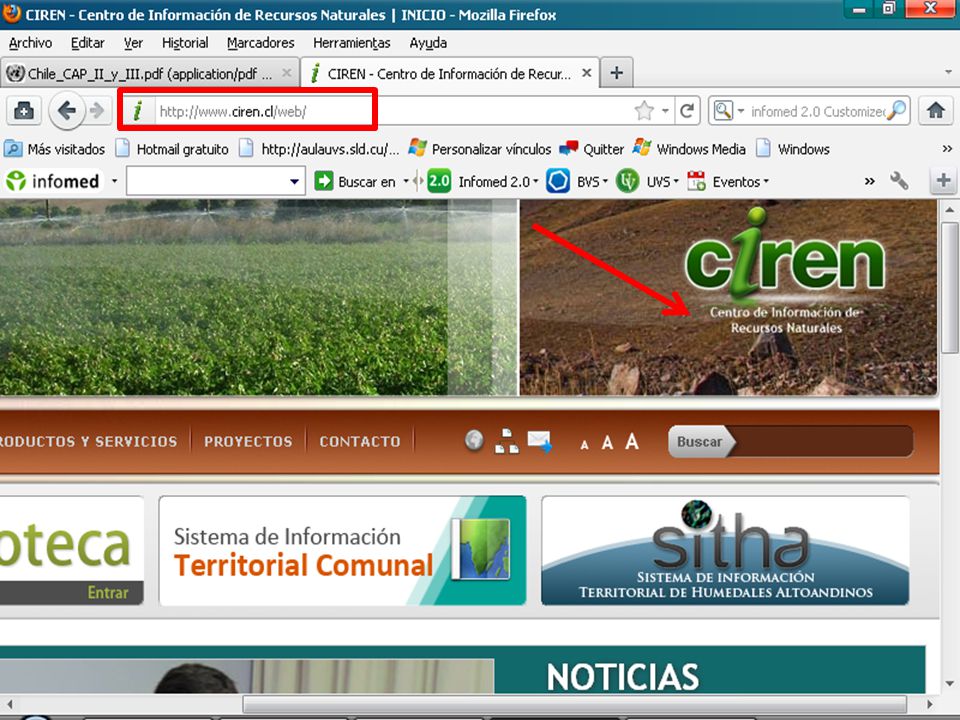960x720 pixels.
Task: Expand the Eventos dropdown
Action: click(766, 181)
